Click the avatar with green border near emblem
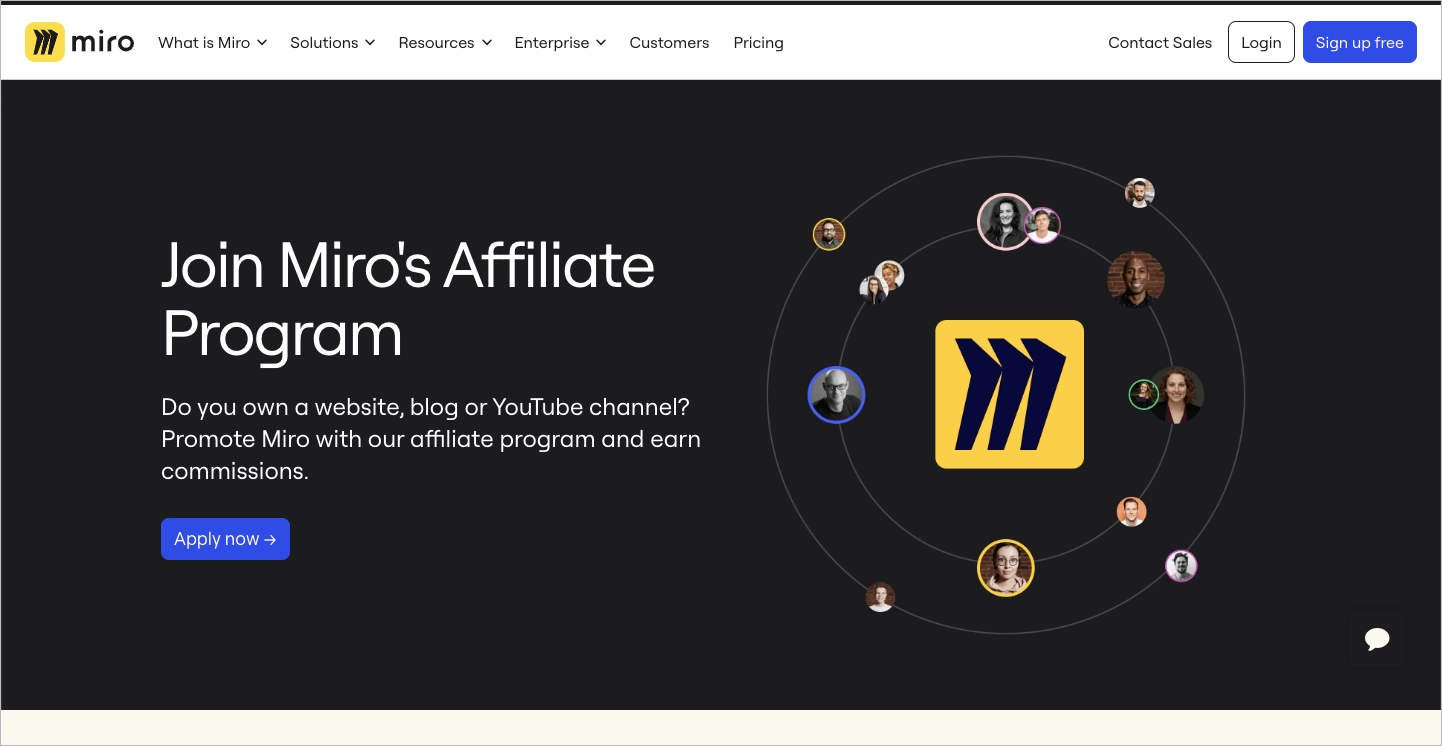Image resolution: width=1442 pixels, height=746 pixels. [1143, 395]
